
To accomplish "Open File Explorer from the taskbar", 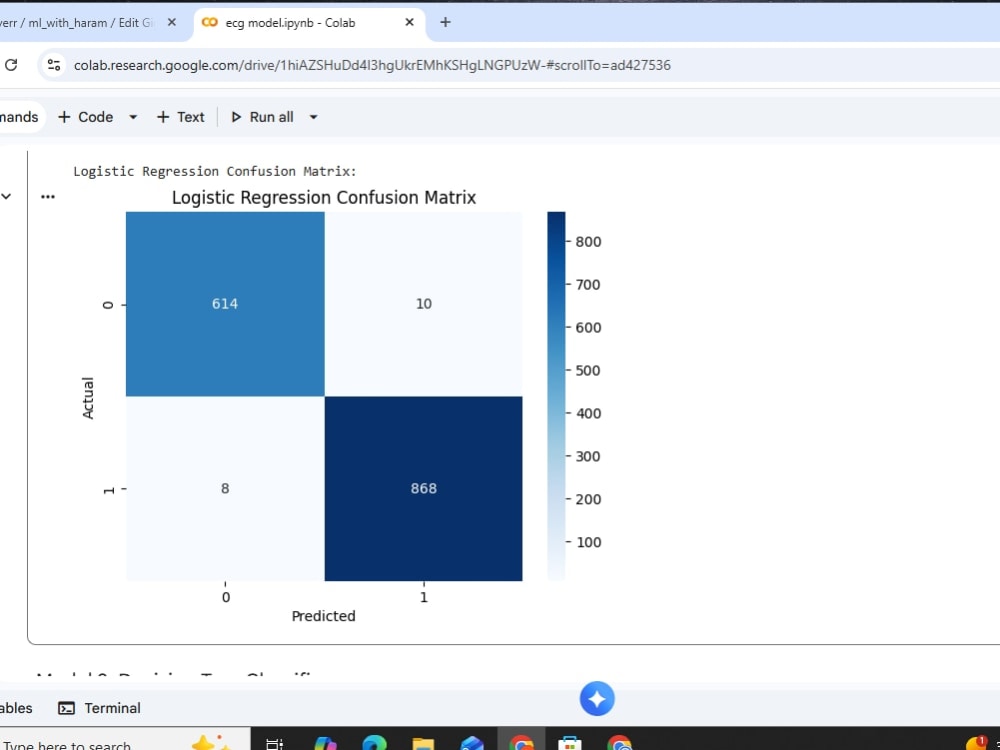I will click(423, 744).
